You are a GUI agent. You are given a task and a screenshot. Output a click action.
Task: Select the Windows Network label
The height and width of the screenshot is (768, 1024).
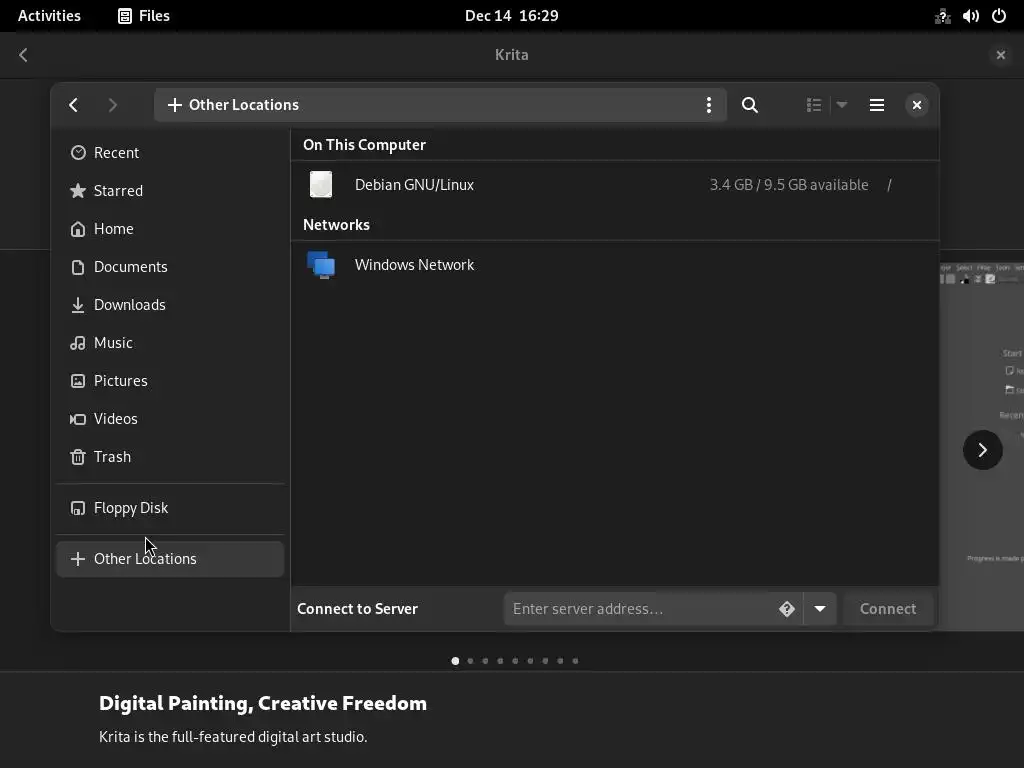click(414, 264)
